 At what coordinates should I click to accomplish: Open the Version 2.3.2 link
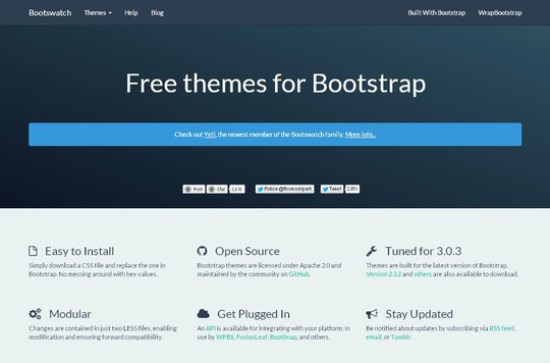tap(383, 274)
